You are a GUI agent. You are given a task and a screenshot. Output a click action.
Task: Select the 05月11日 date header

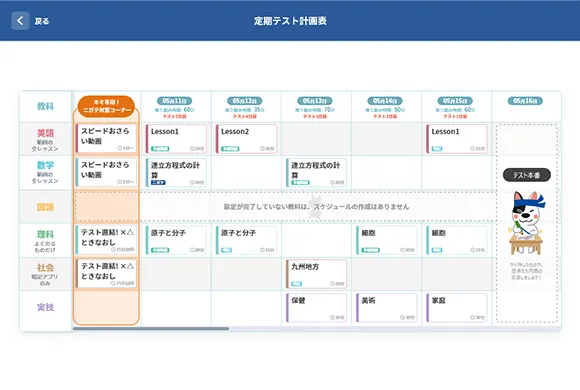coord(174,101)
